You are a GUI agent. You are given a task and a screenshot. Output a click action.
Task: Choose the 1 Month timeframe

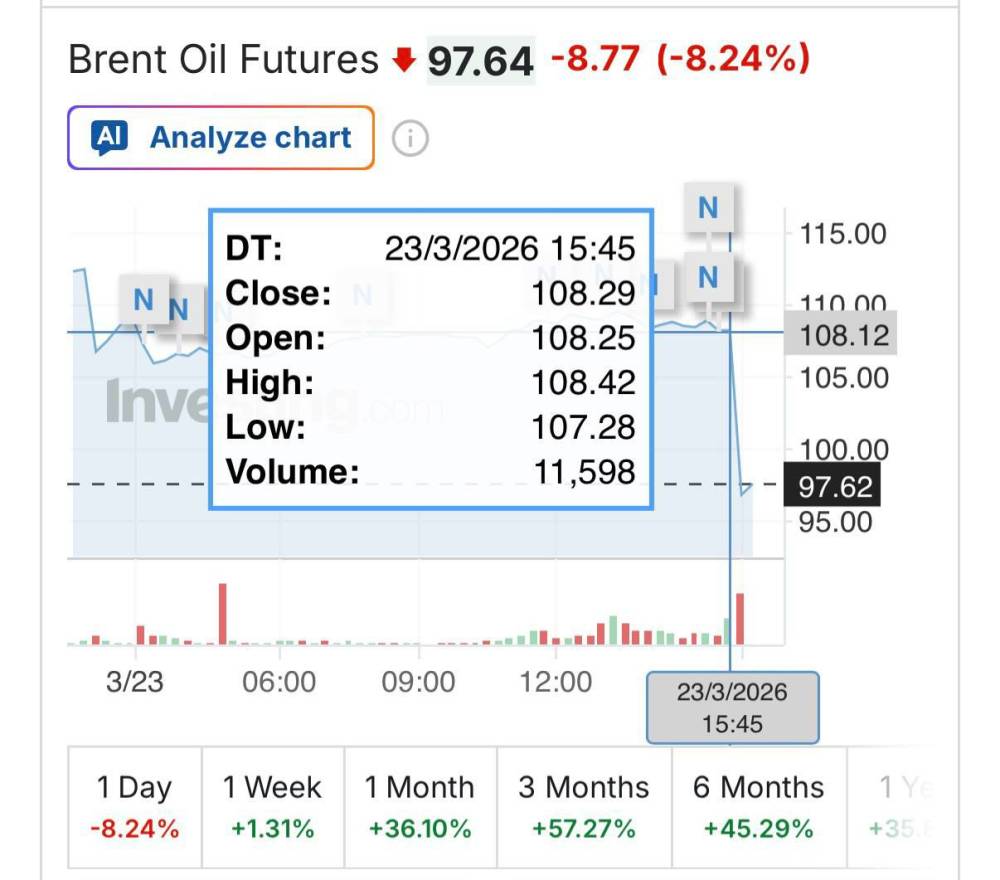[x=419, y=806]
